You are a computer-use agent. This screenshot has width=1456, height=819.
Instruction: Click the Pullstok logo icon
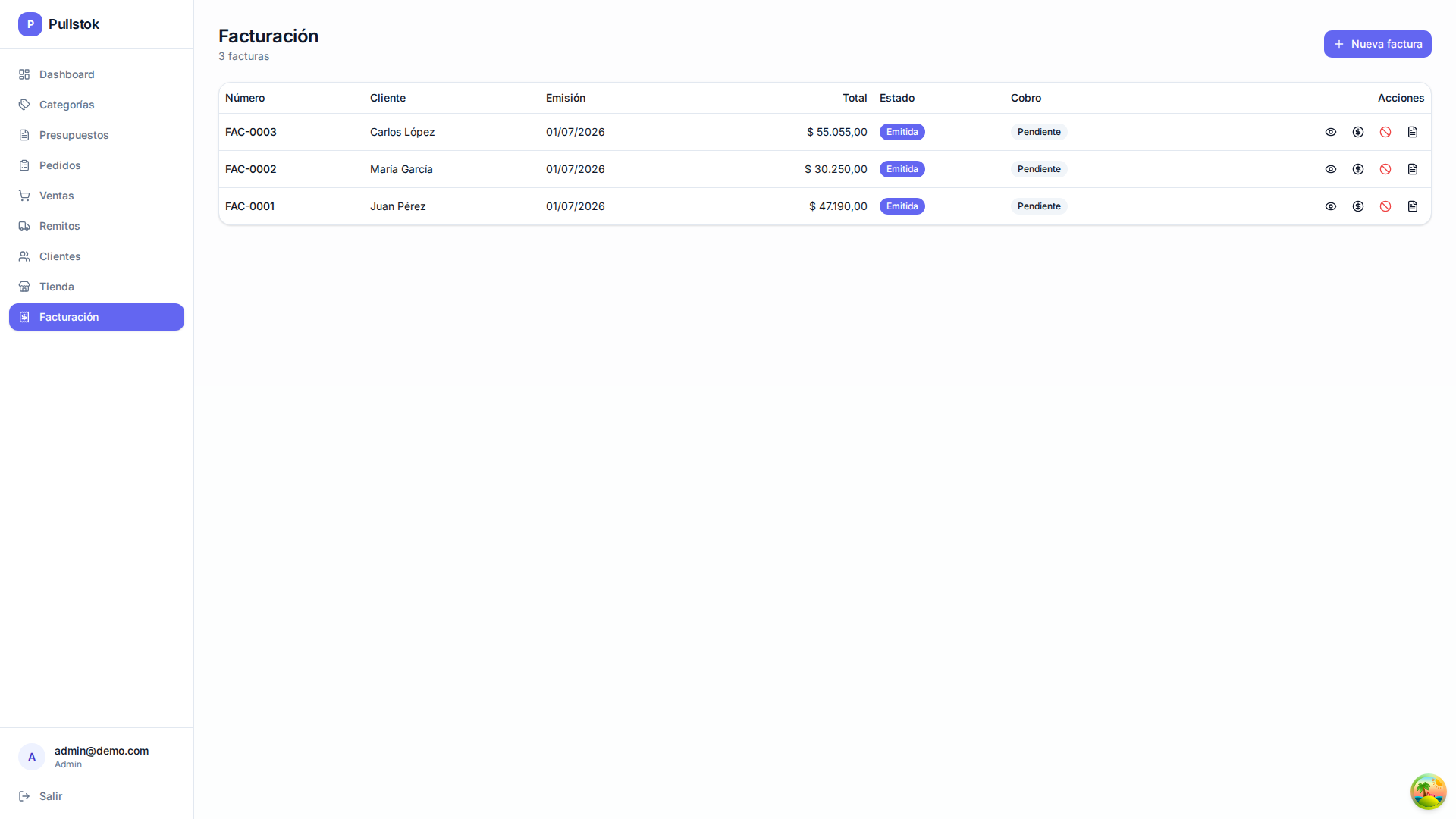30,24
